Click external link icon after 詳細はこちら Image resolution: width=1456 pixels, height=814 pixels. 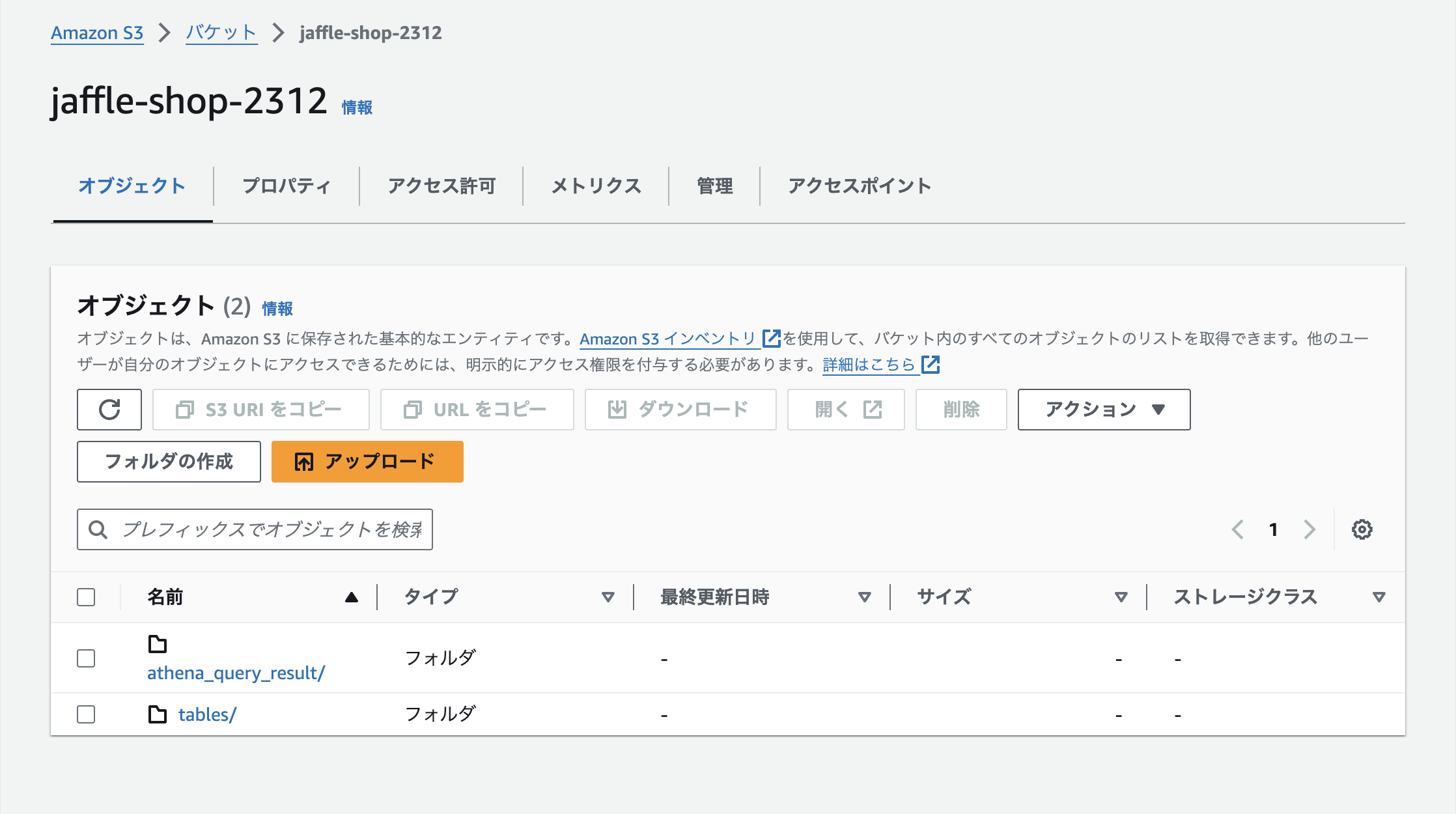pyautogui.click(x=931, y=365)
